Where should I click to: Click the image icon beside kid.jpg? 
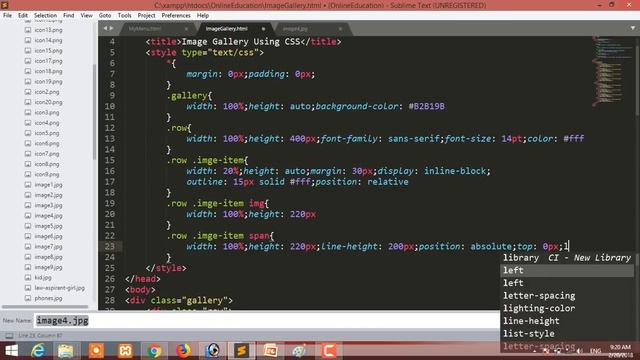[28, 278]
